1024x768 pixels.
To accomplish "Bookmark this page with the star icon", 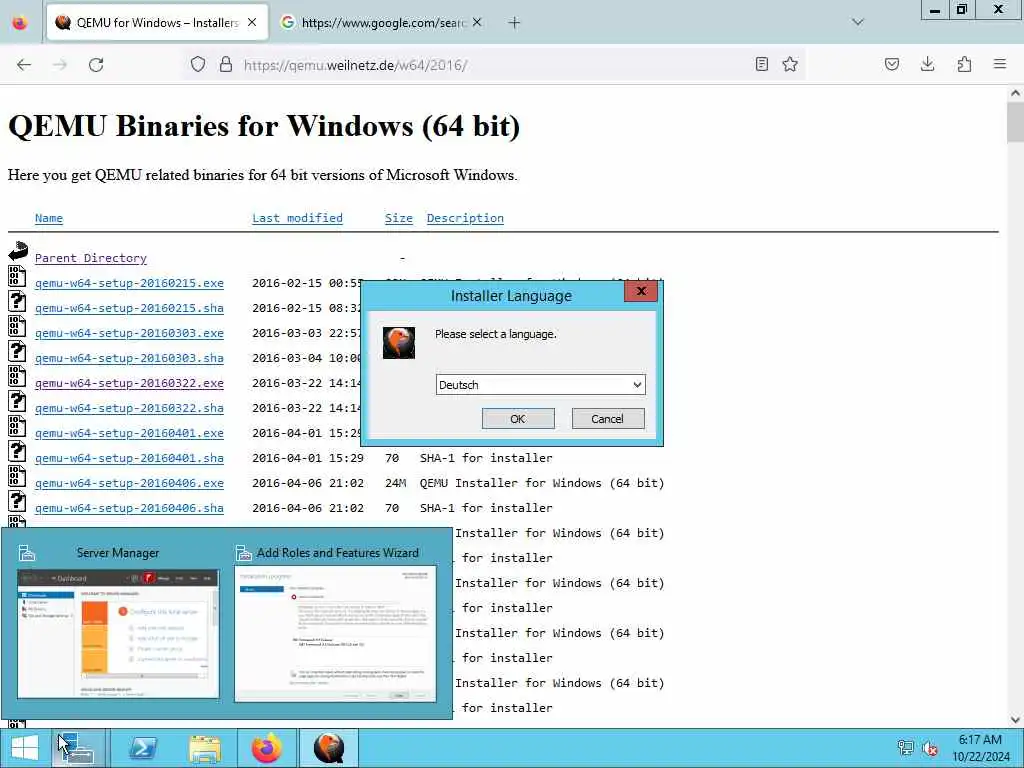I will point(790,64).
